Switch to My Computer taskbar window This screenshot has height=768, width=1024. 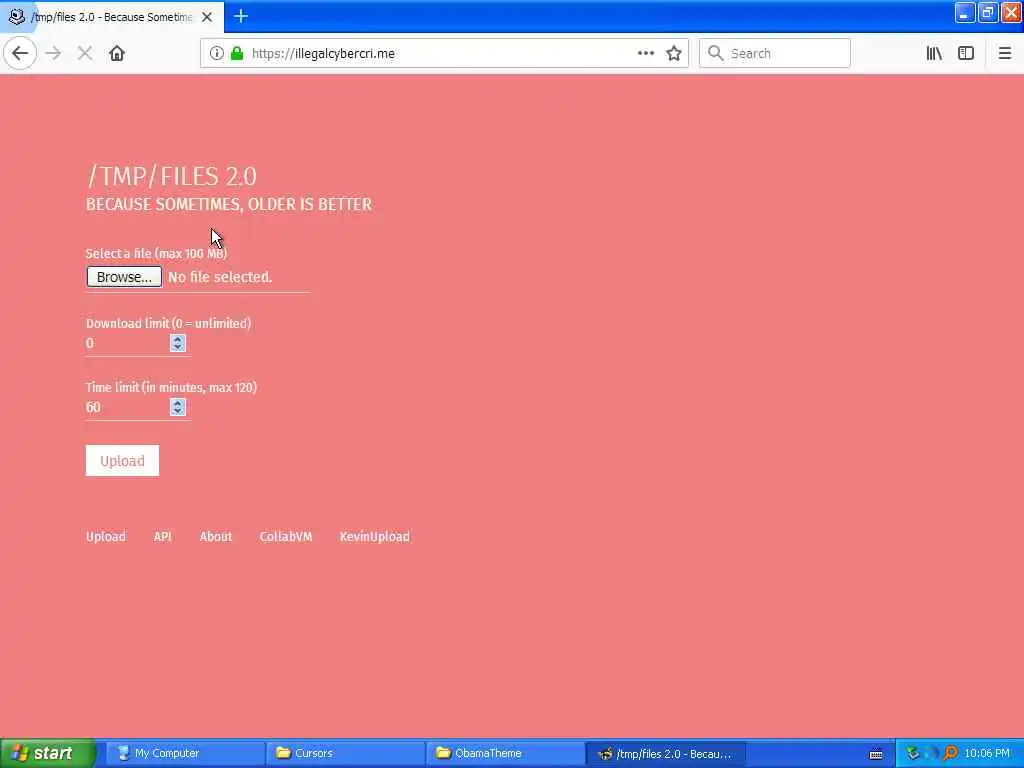184,754
